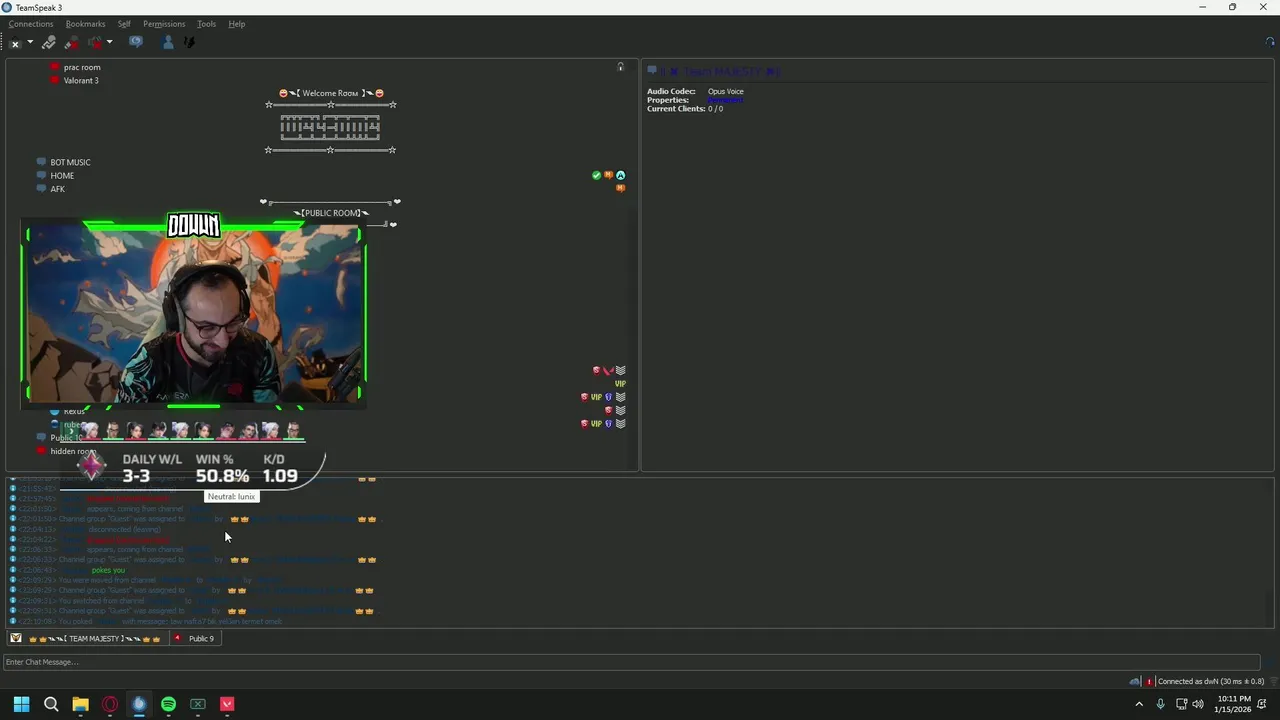Click the toggle subscribe channels bubble icon
1280x720 pixels.
pos(136,42)
